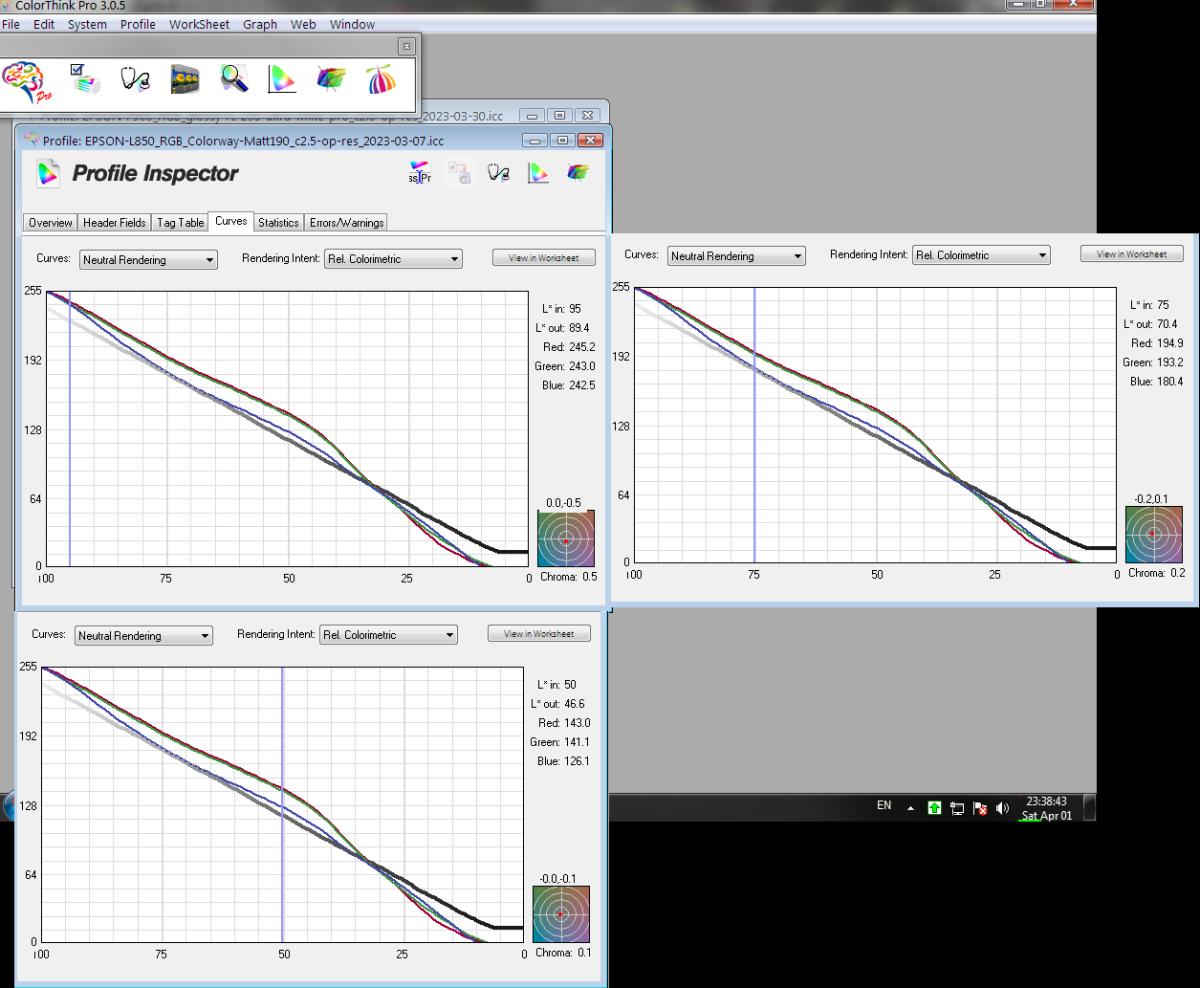1200x988 pixels.
Task: Click the volume speaker icon in system tray
Action: (1003, 808)
